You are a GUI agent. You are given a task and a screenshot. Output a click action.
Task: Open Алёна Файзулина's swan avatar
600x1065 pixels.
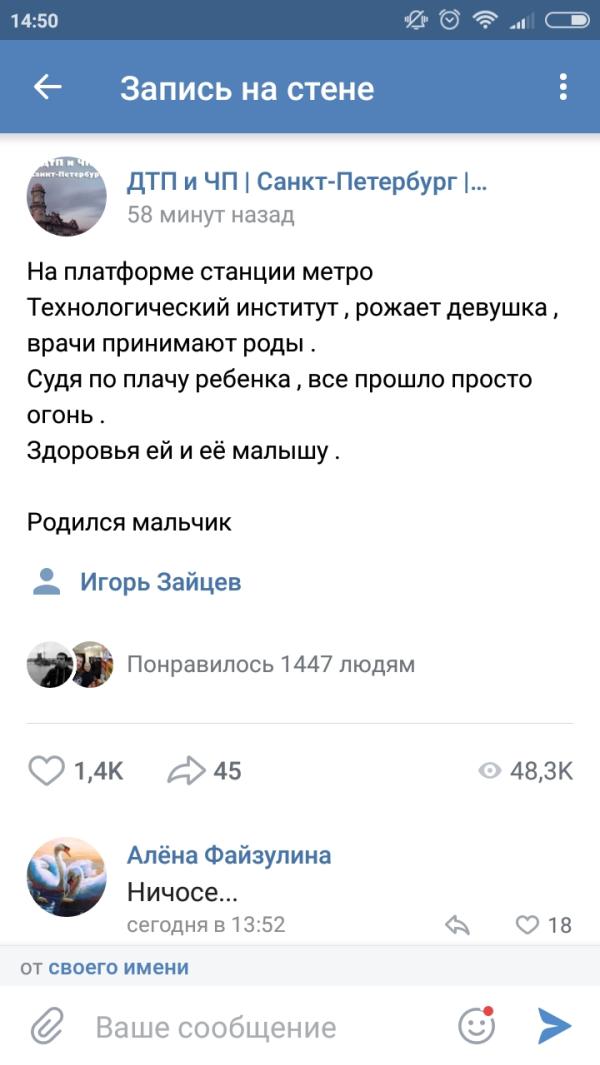coord(66,877)
